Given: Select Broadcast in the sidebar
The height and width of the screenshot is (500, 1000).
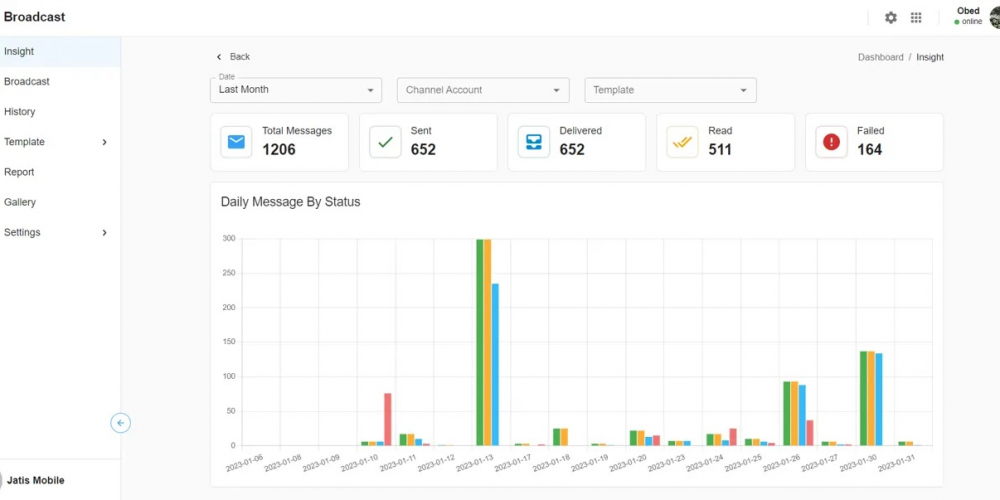Looking at the screenshot, I should tap(27, 82).
